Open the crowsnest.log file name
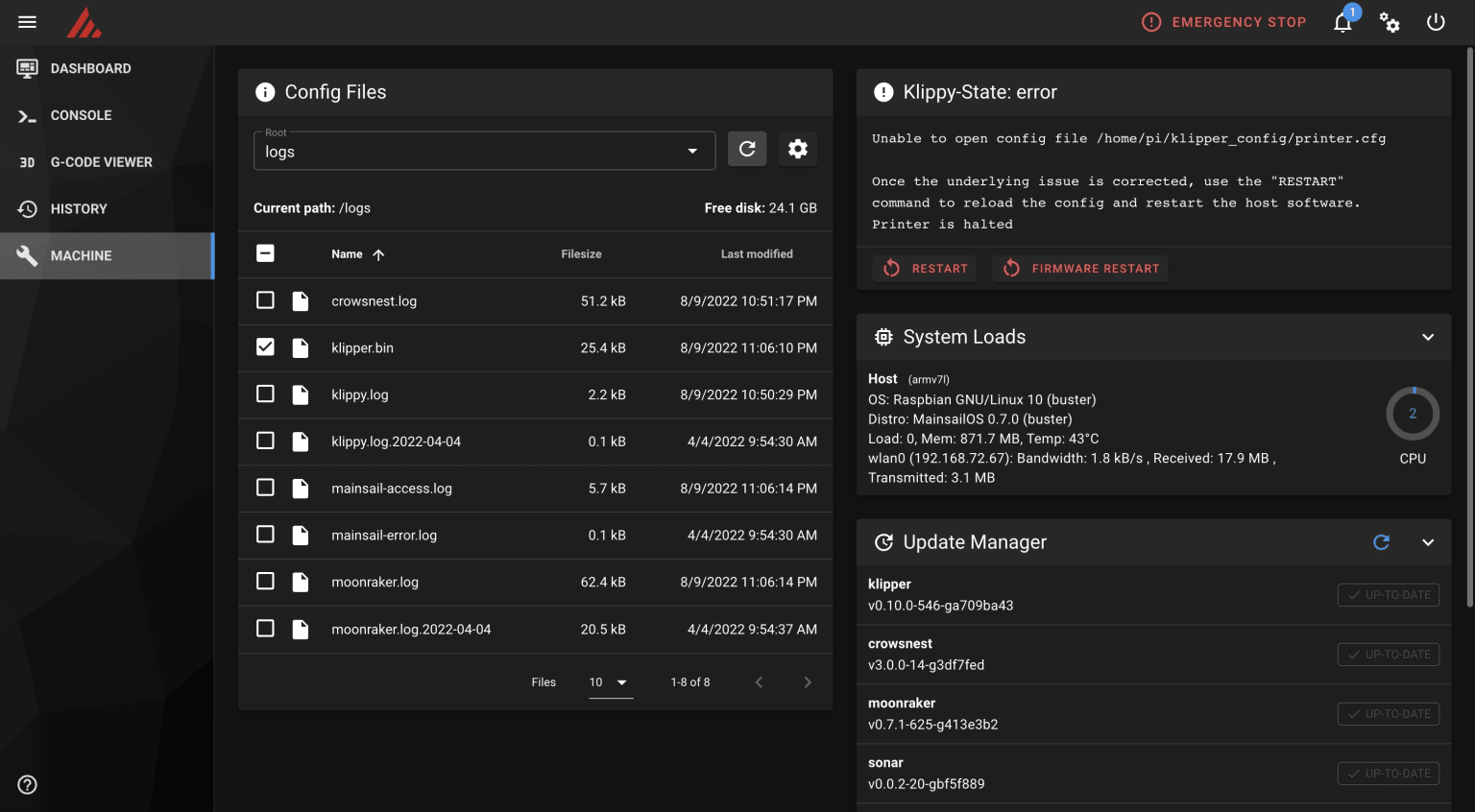Image resolution: width=1475 pixels, height=812 pixels. coord(375,301)
